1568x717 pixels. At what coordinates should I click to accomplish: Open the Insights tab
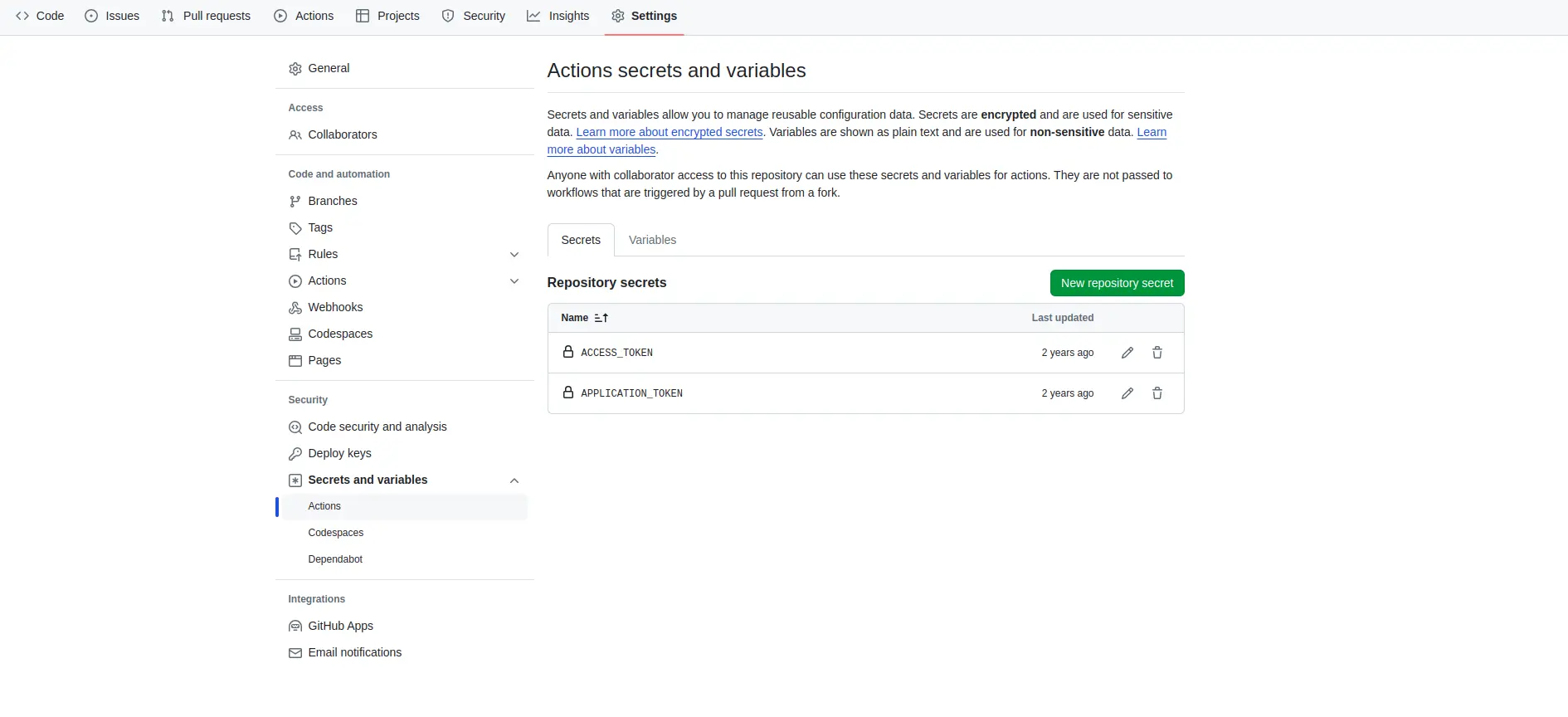pos(558,16)
